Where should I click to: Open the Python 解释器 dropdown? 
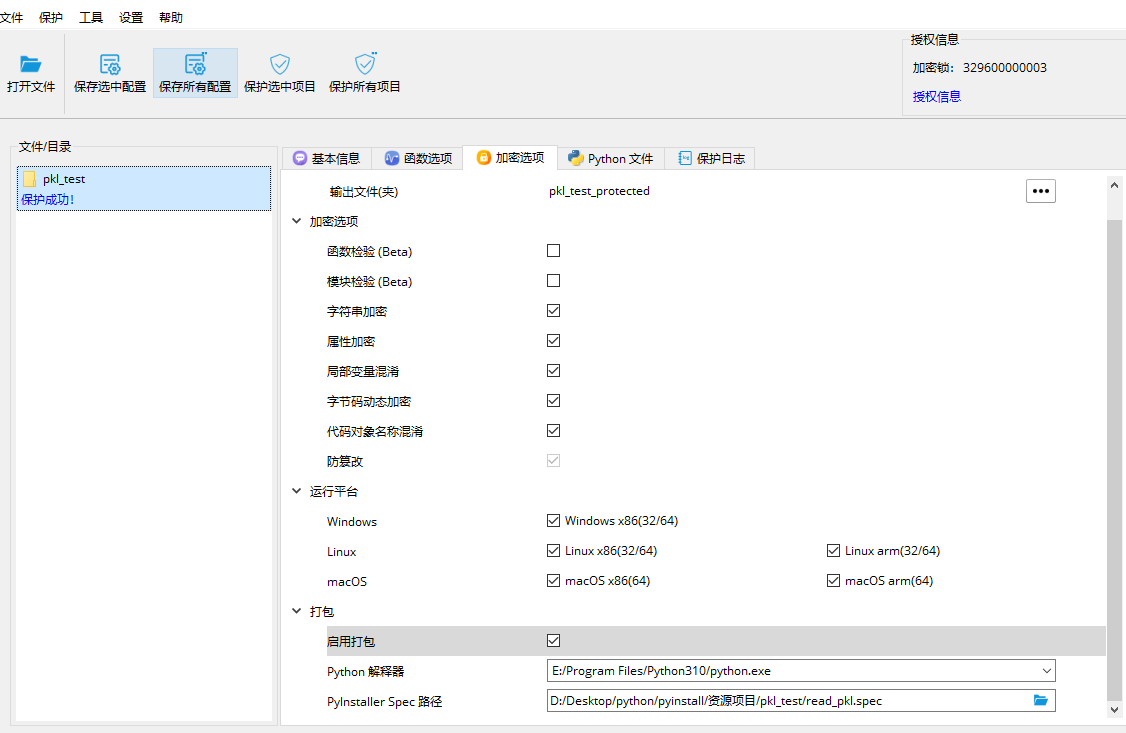point(1046,671)
